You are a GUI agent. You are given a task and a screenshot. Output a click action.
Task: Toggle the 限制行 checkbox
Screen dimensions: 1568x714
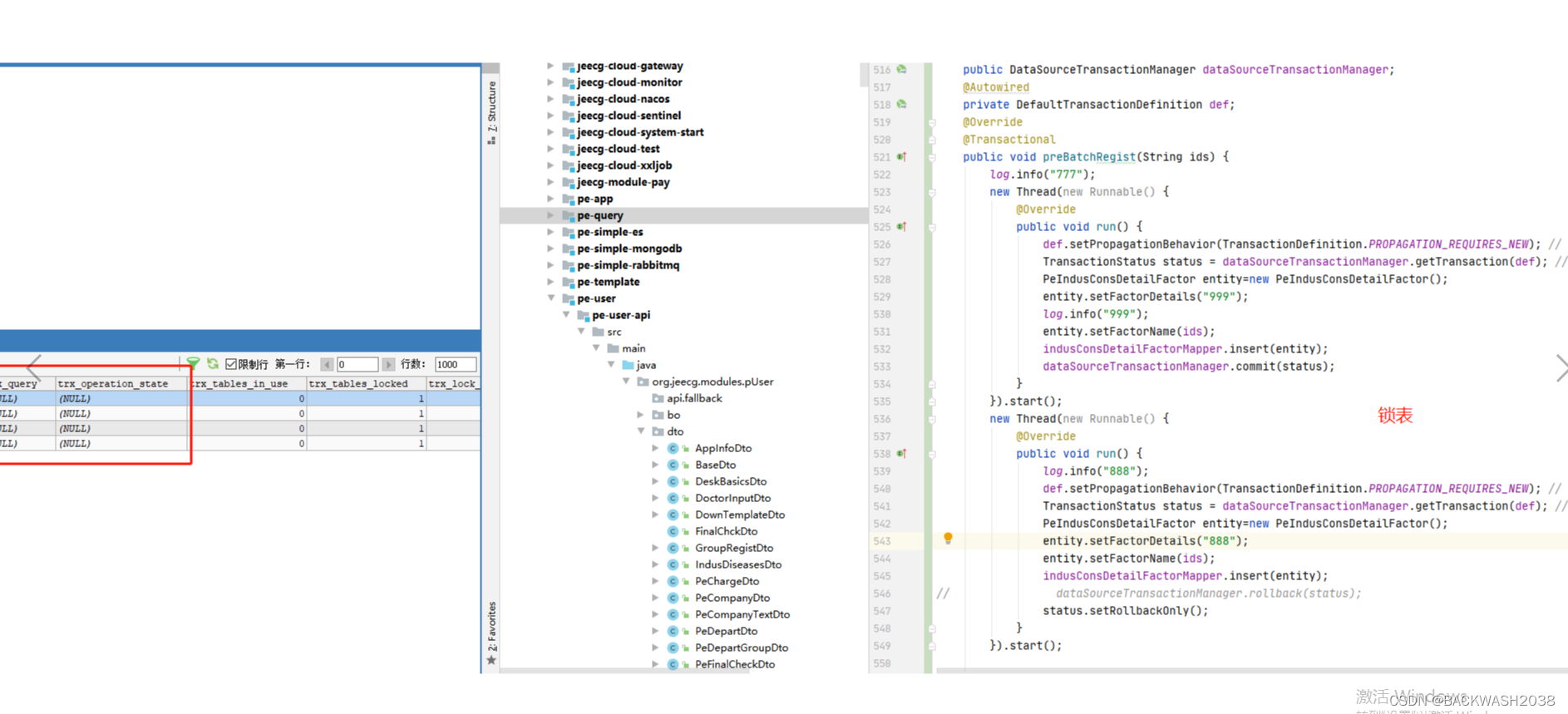(x=231, y=364)
